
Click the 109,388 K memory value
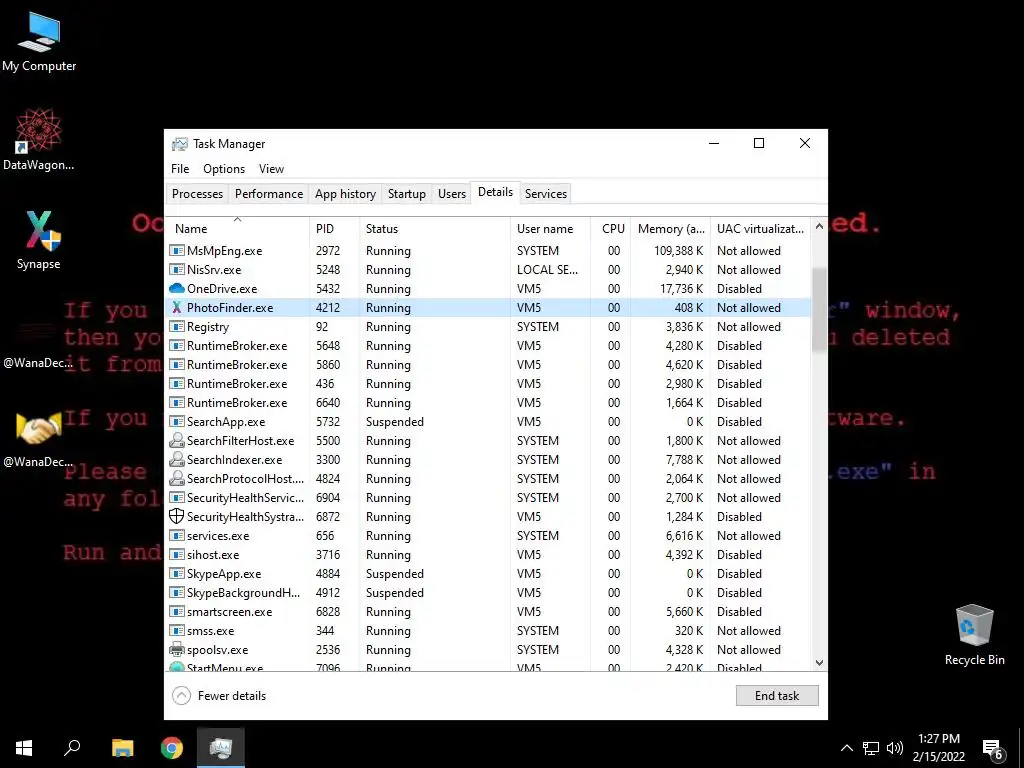coord(679,251)
